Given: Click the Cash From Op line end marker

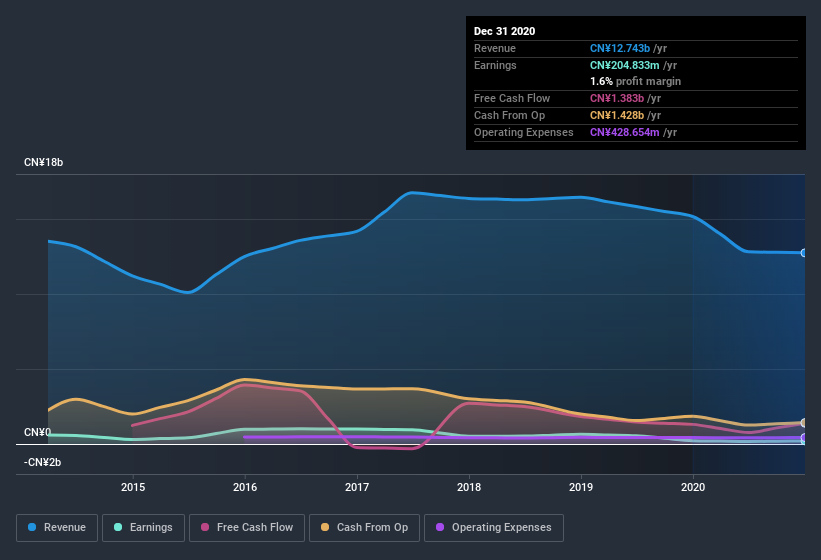Looking at the screenshot, I should [x=804, y=423].
